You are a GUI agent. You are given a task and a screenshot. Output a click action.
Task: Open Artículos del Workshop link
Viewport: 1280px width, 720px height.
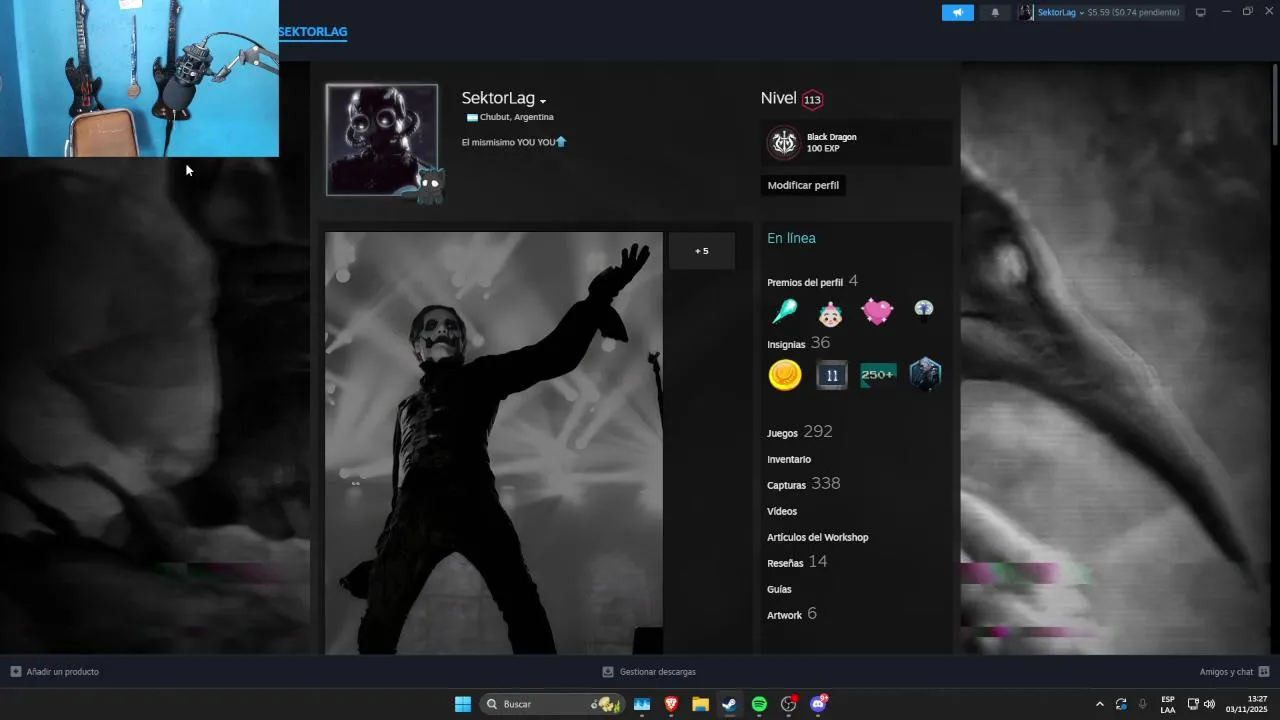coord(818,537)
